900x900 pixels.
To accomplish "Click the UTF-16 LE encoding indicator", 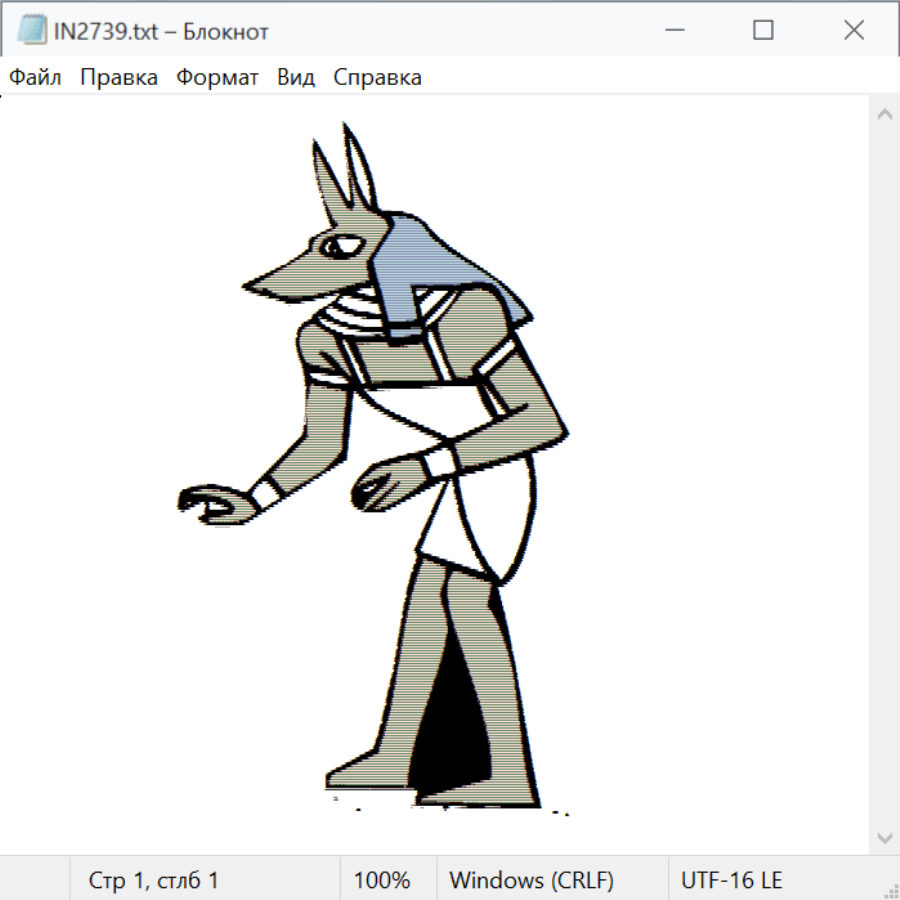I will coord(731,881).
